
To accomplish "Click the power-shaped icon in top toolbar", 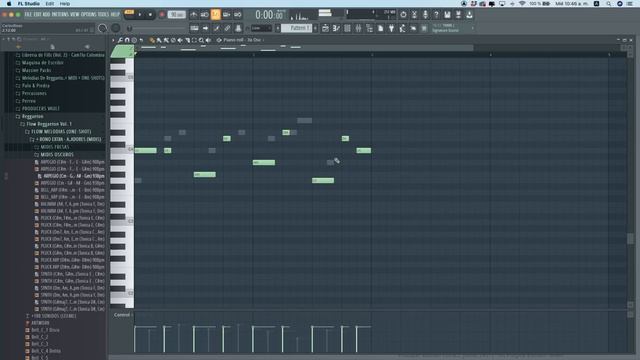I will [403, 15].
